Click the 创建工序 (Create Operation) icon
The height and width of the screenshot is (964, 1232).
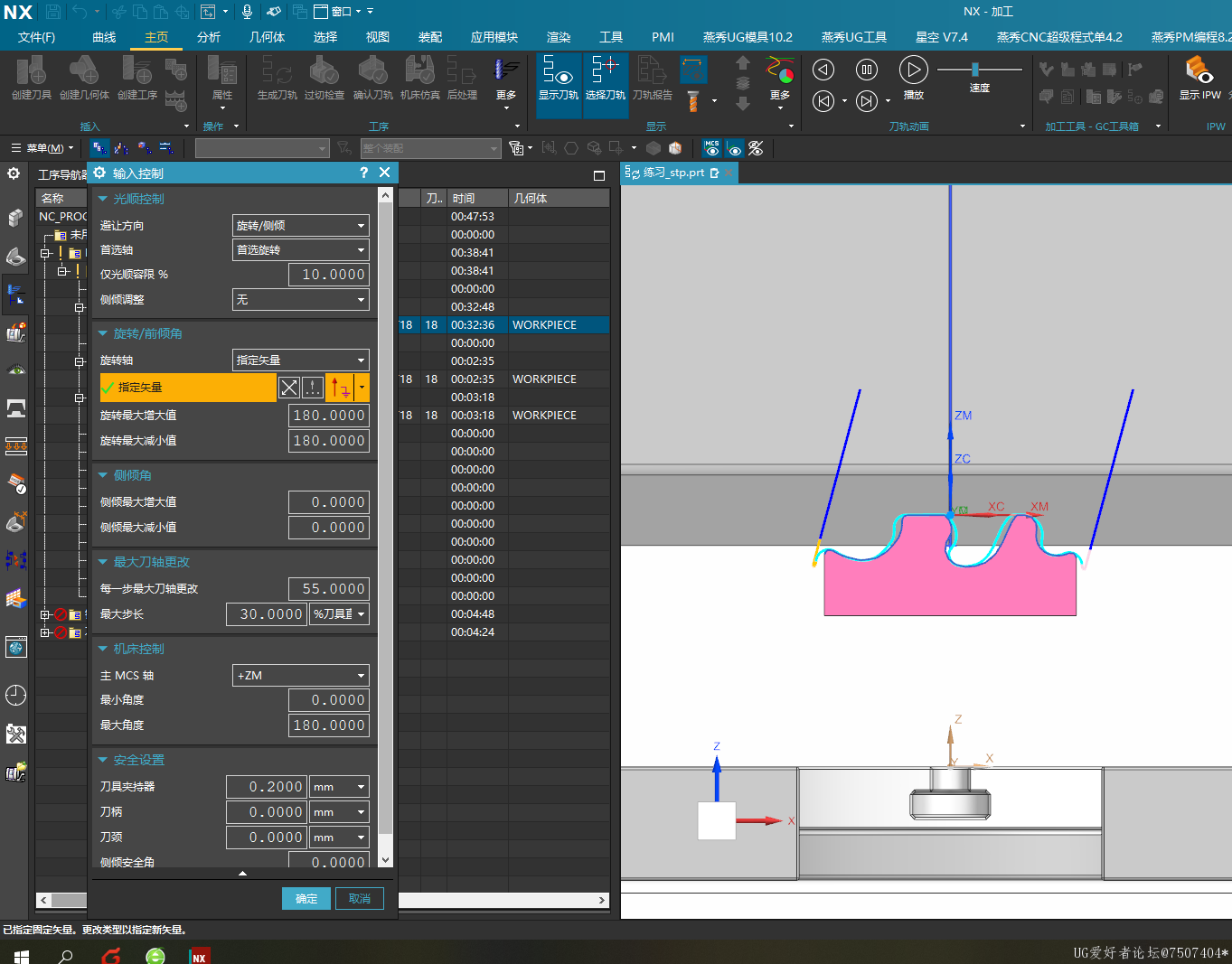137,78
